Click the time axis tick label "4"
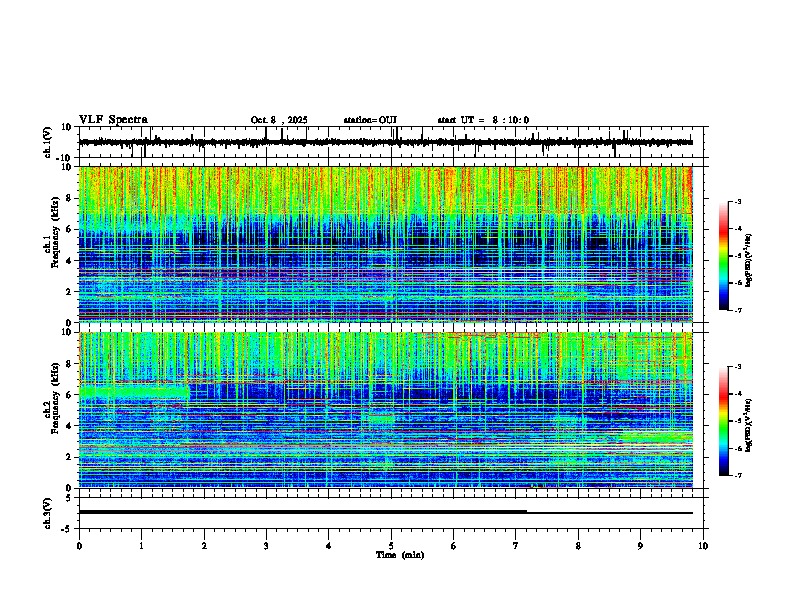 click(x=328, y=546)
